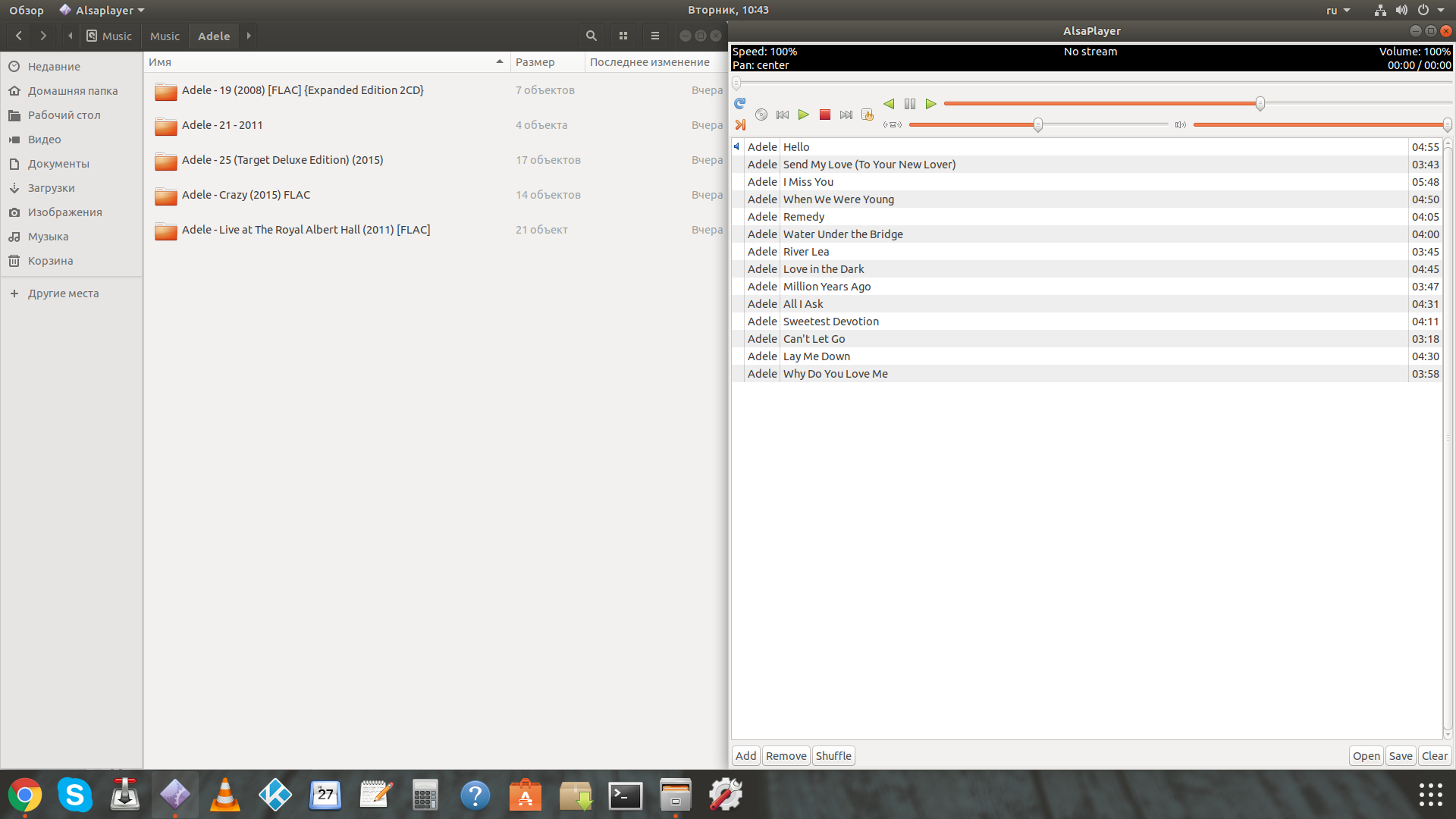Select the track Million Years Ago
1456x819 pixels.
coord(1086,287)
